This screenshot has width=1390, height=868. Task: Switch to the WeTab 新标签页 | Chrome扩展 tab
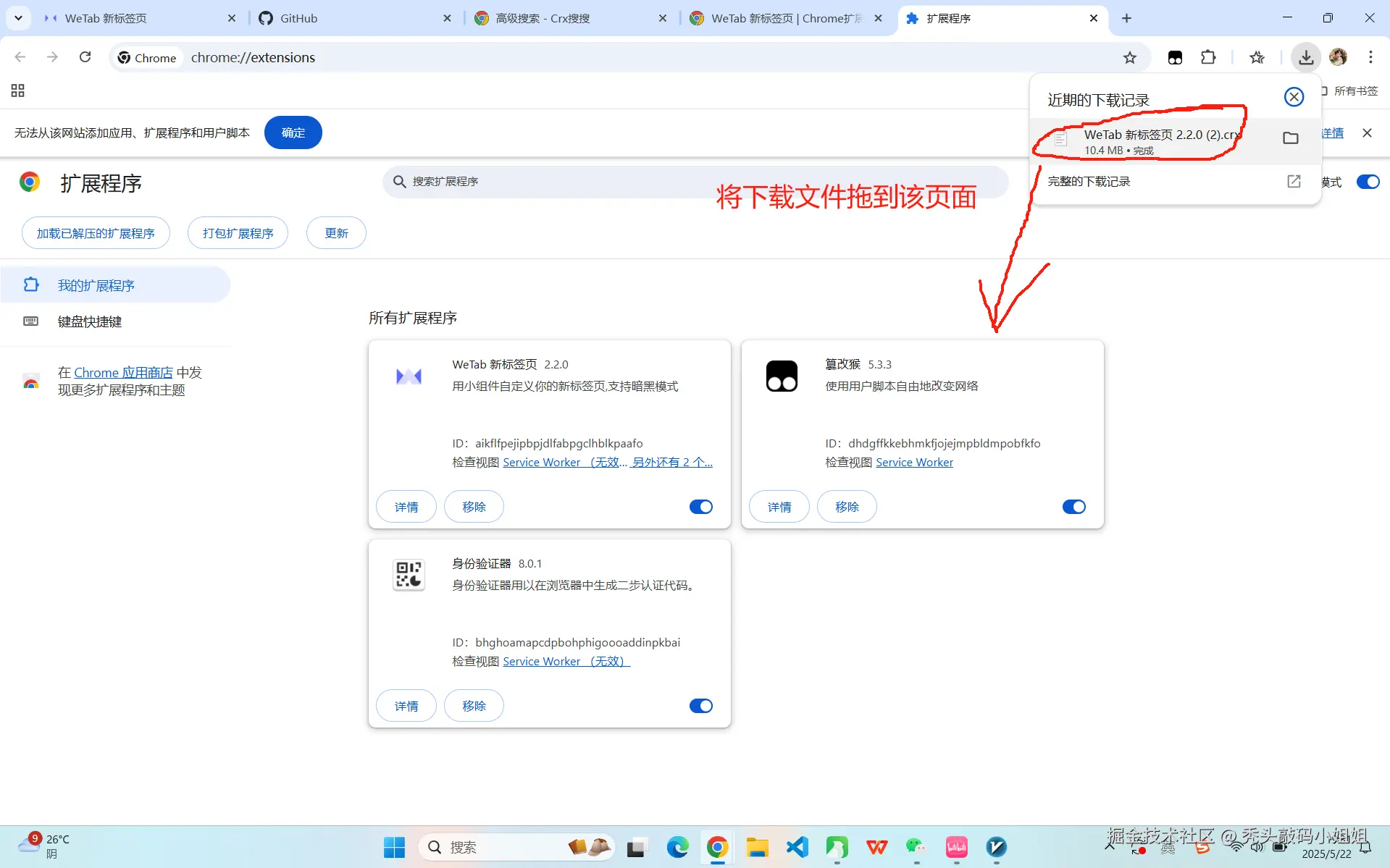[786, 18]
